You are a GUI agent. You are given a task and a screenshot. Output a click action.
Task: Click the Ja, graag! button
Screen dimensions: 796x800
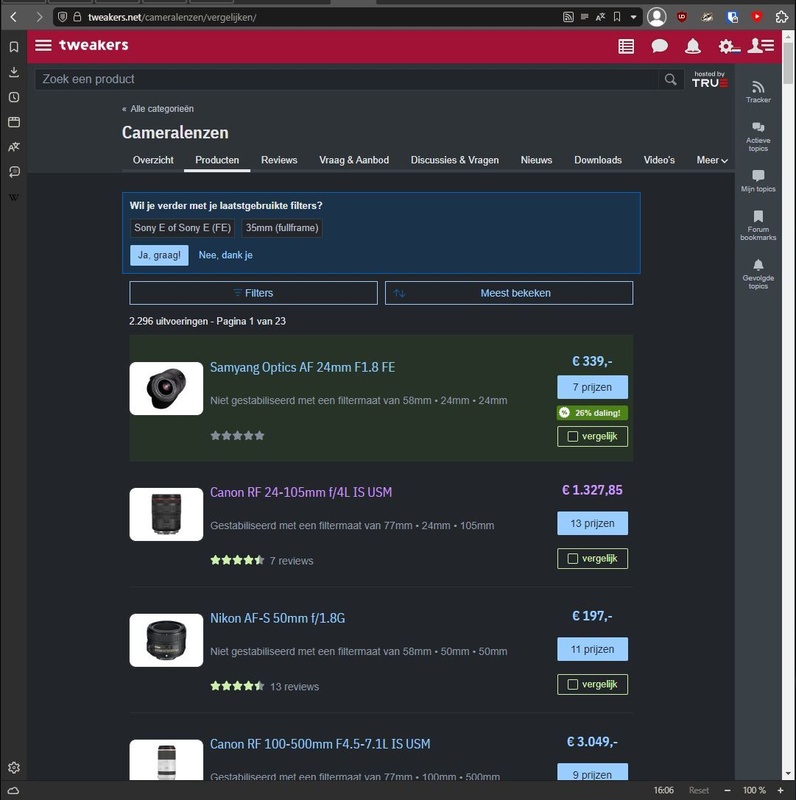[x=159, y=255]
